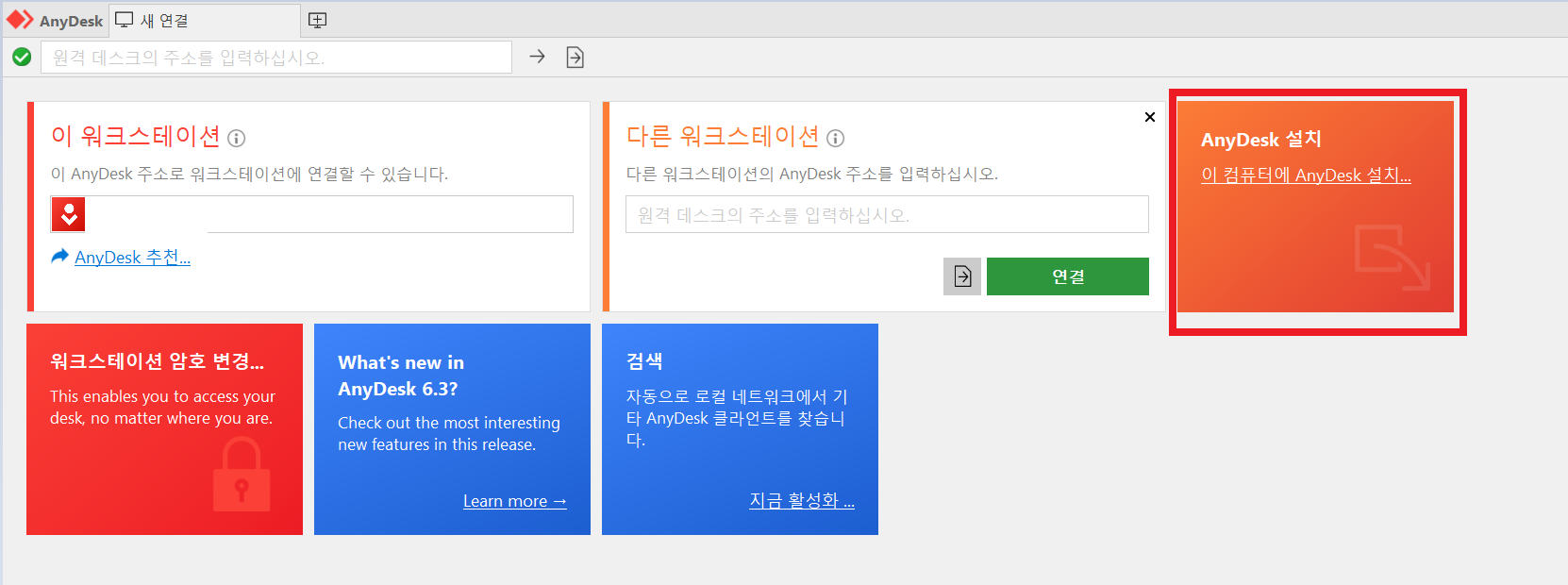The image size is (1568, 585).
Task: Click text '다른 워크스테이션의 AnyDesk 주소를 입력하십시오.'
Action: 812,174
